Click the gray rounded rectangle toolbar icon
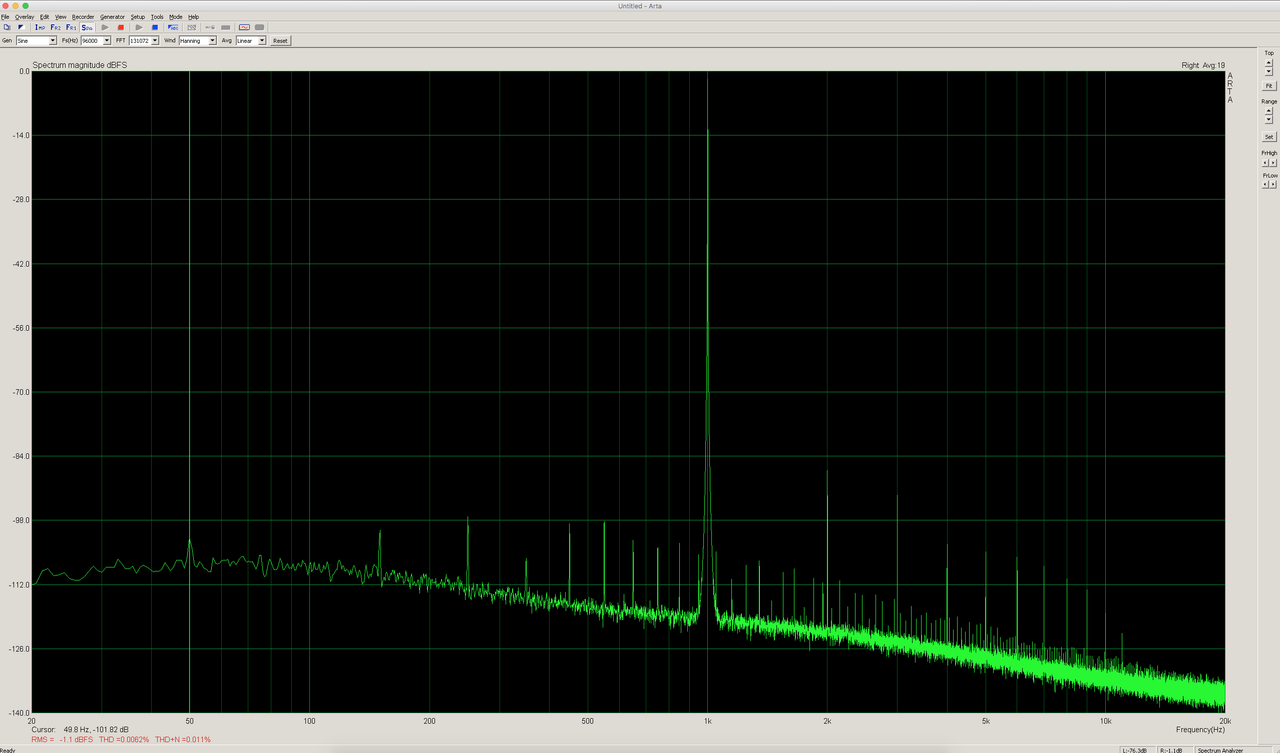The height and width of the screenshot is (753, 1280). (x=260, y=27)
